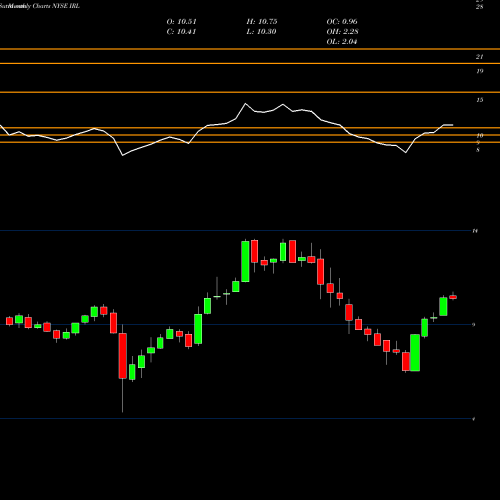Click the '28' label at top right corner
The image size is (500, 500).
point(479,6)
